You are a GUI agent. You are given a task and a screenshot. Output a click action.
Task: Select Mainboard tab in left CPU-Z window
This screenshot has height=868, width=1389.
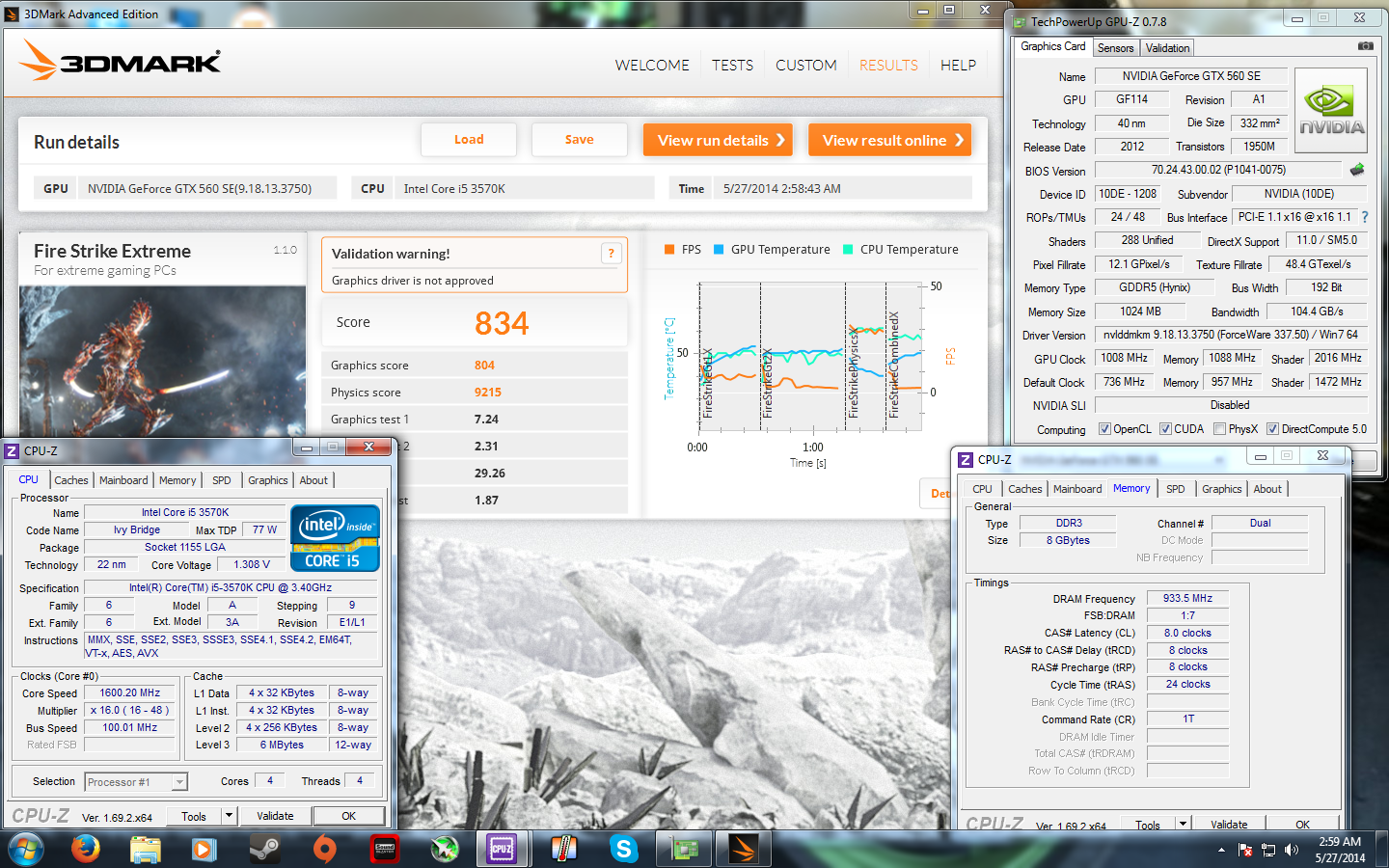click(x=123, y=480)
